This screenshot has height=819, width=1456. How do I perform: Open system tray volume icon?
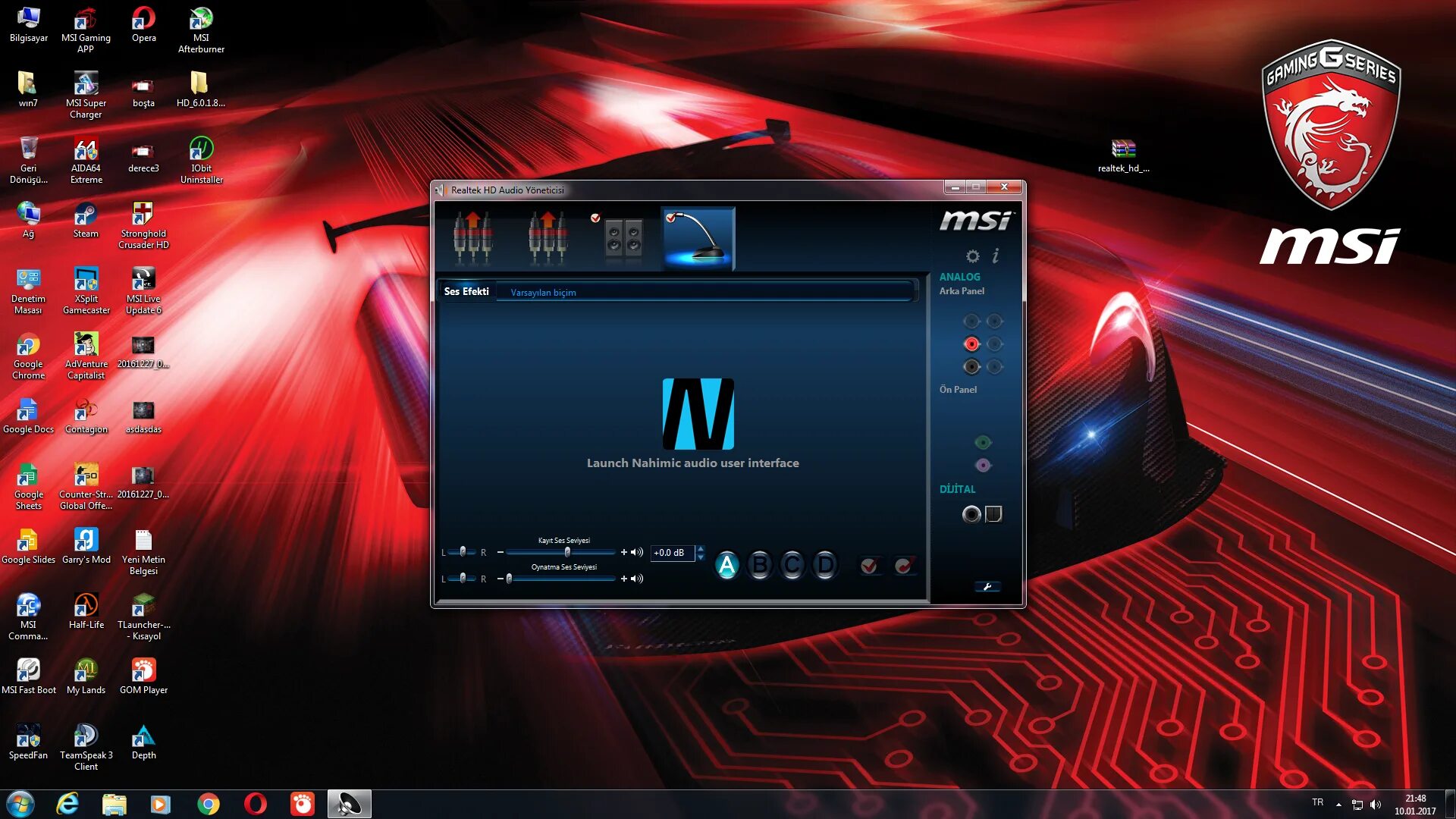click(x=1376, y=805)
